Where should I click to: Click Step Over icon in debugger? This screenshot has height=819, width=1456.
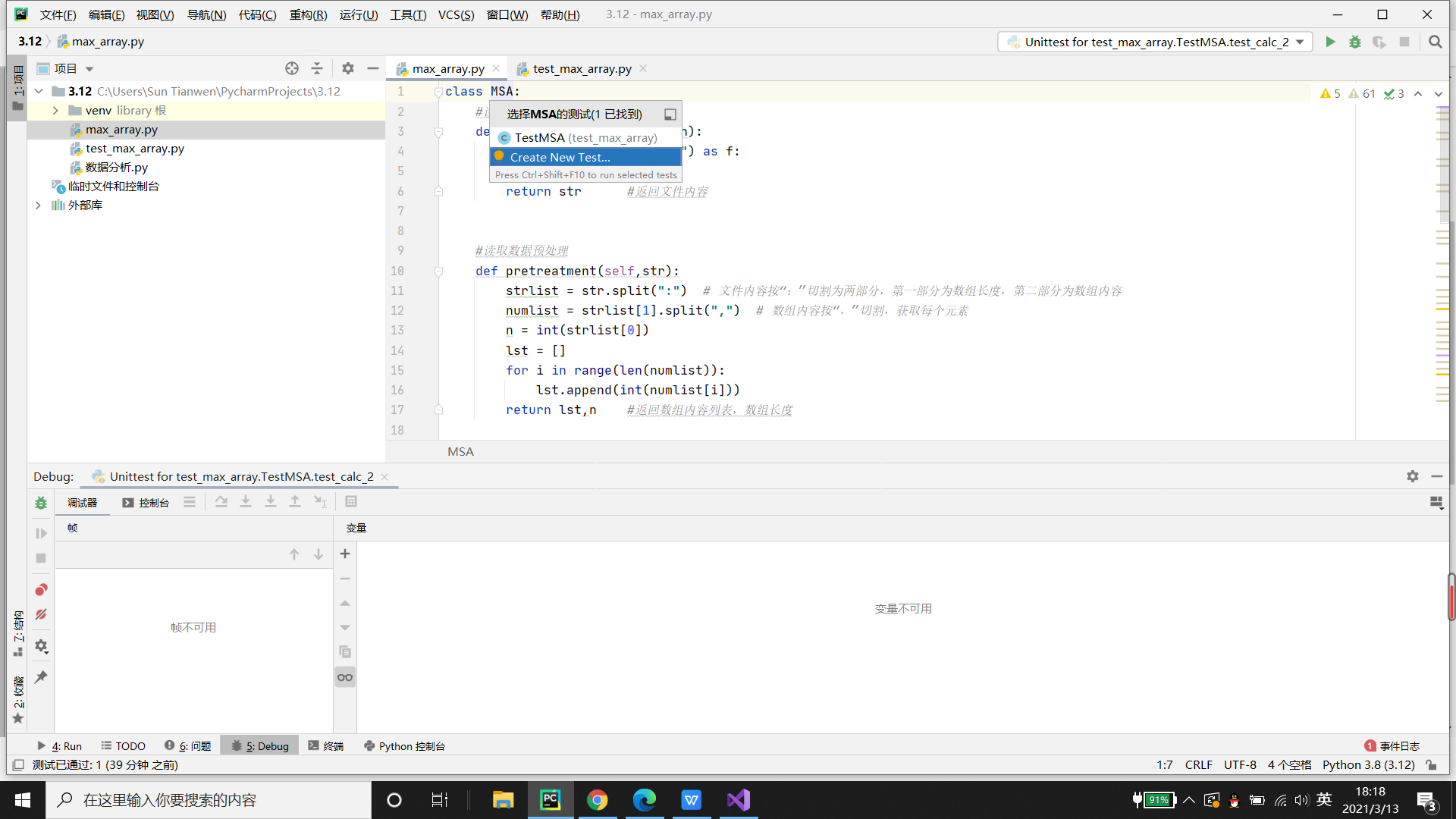[x=221, y=502]
